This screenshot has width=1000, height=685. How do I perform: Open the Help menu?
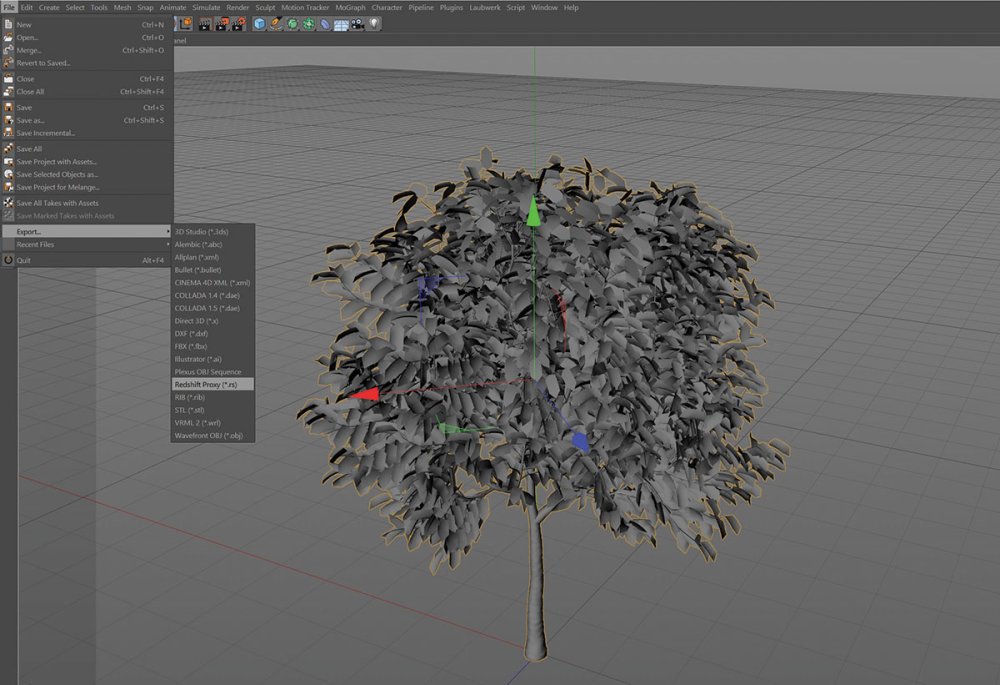[x=571, y=8]
